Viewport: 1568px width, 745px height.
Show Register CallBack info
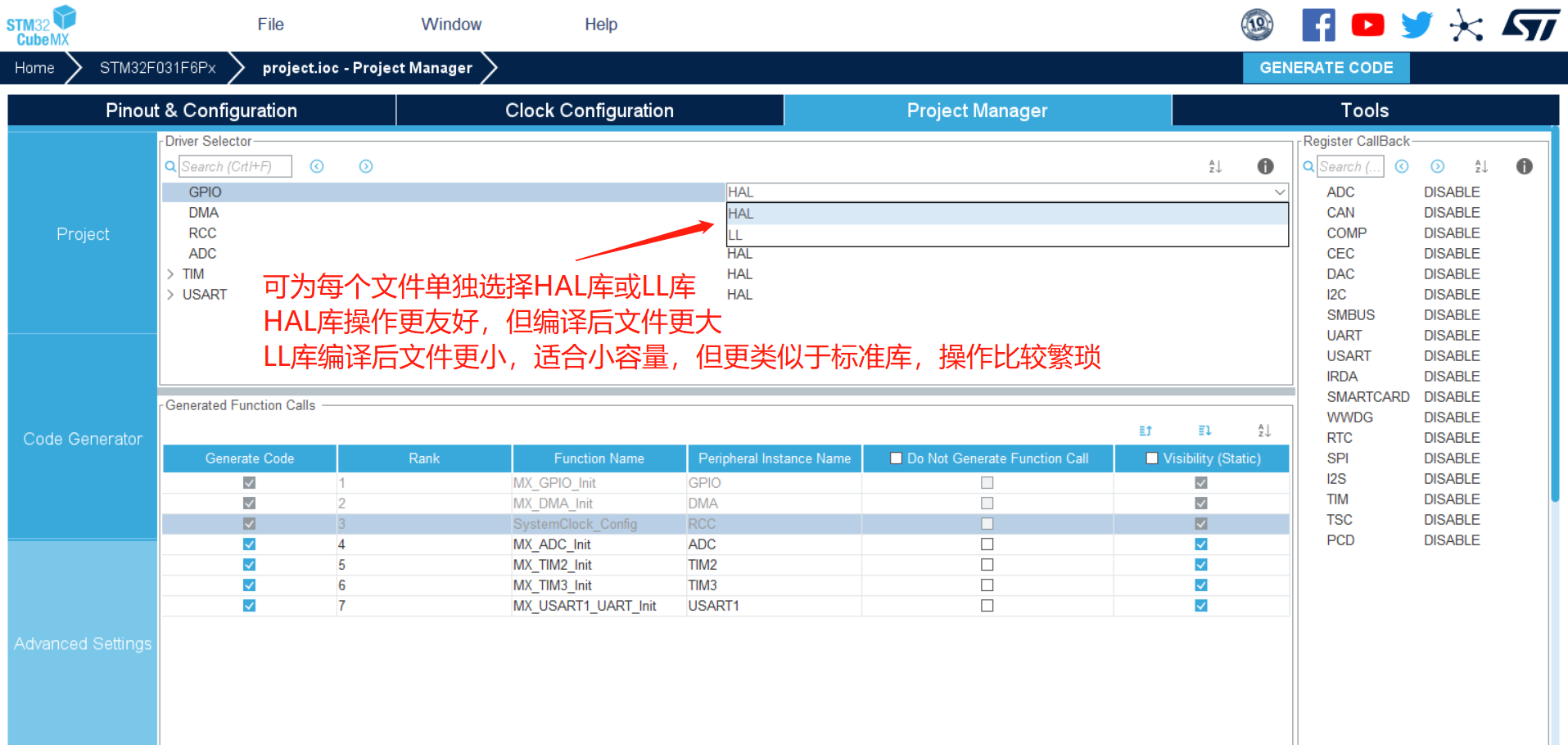click(x=1524, y=166)
